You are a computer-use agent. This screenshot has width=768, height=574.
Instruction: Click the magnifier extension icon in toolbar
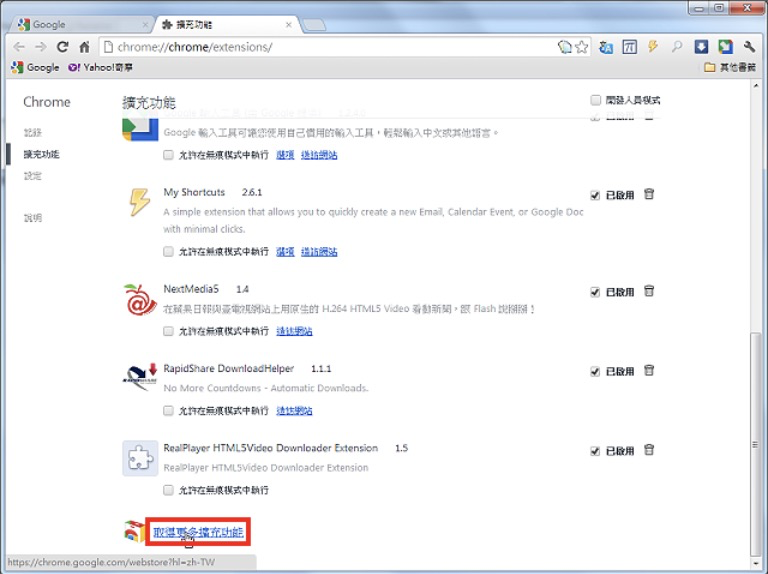(x=677, y=47)
